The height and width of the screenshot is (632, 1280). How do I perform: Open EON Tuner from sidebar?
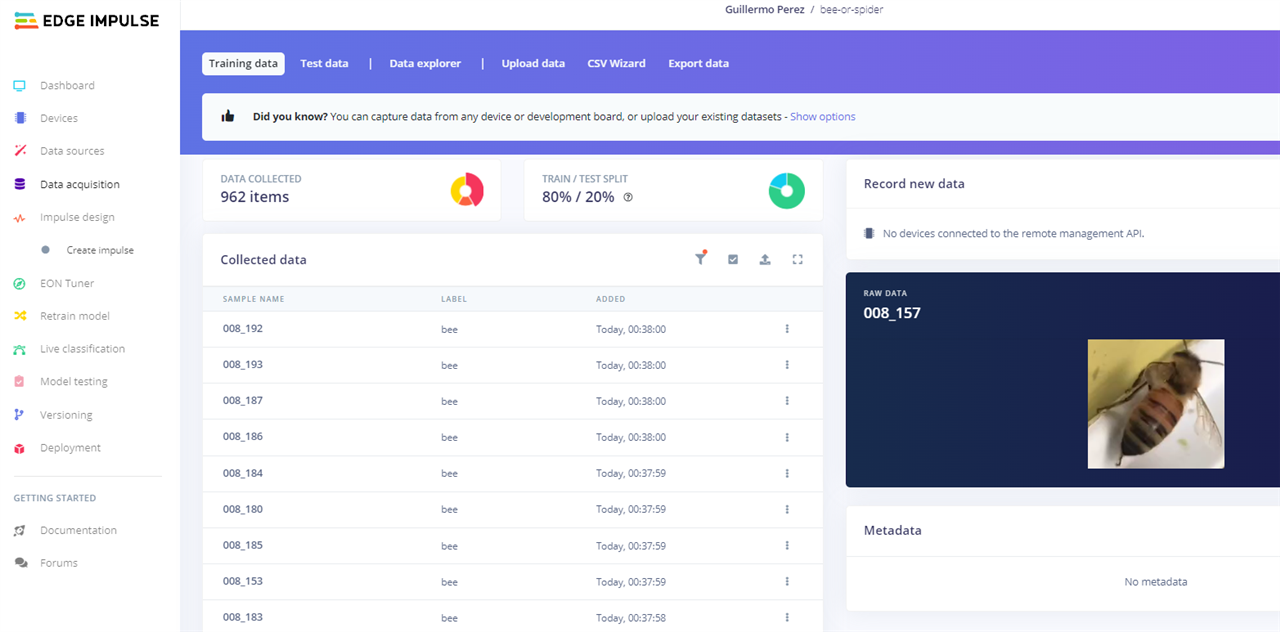pos(66,283)
